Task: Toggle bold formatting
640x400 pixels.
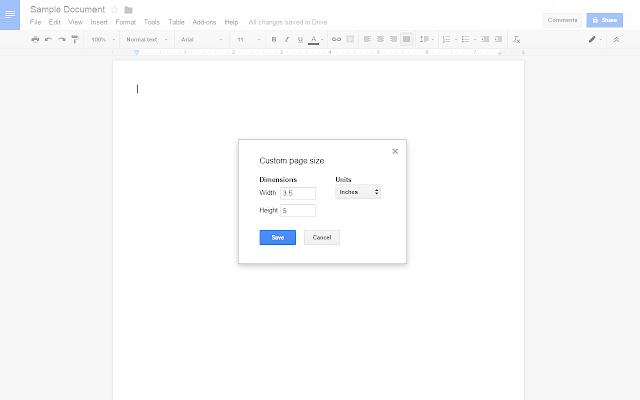Action: click(274, 39)
